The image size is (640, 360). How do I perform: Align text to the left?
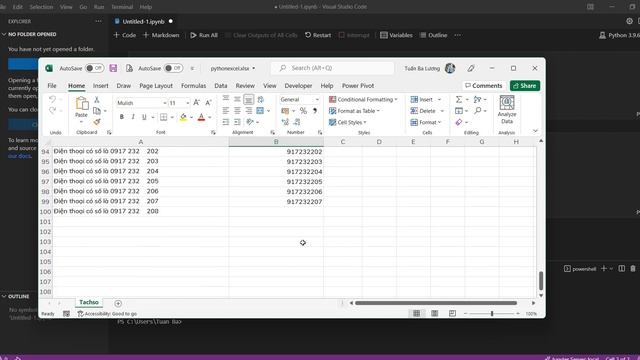pyautogui.click(x=226, y=111)
